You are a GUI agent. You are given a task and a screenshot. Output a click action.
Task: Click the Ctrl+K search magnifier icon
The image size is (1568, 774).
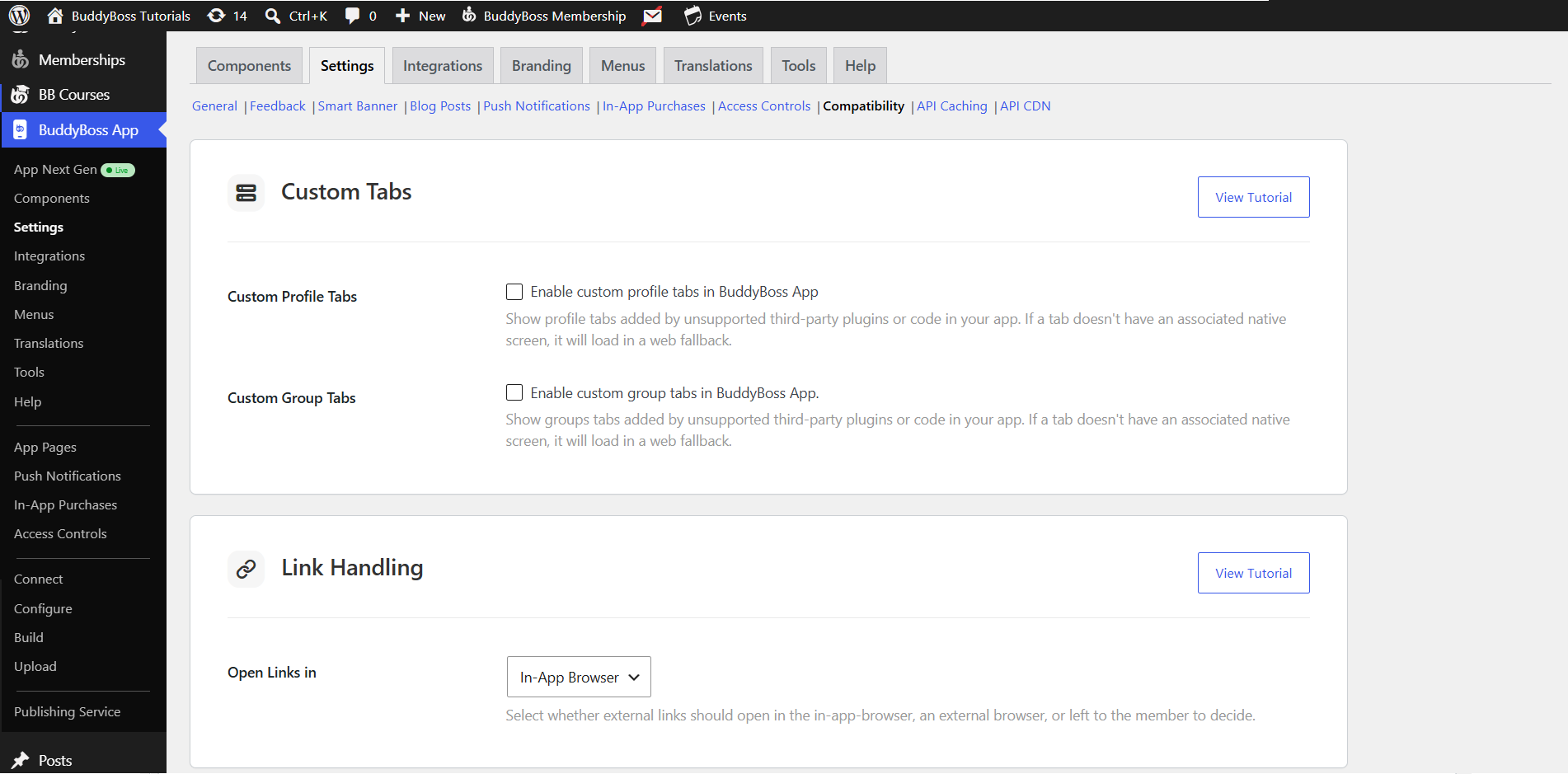click(273, 16)
